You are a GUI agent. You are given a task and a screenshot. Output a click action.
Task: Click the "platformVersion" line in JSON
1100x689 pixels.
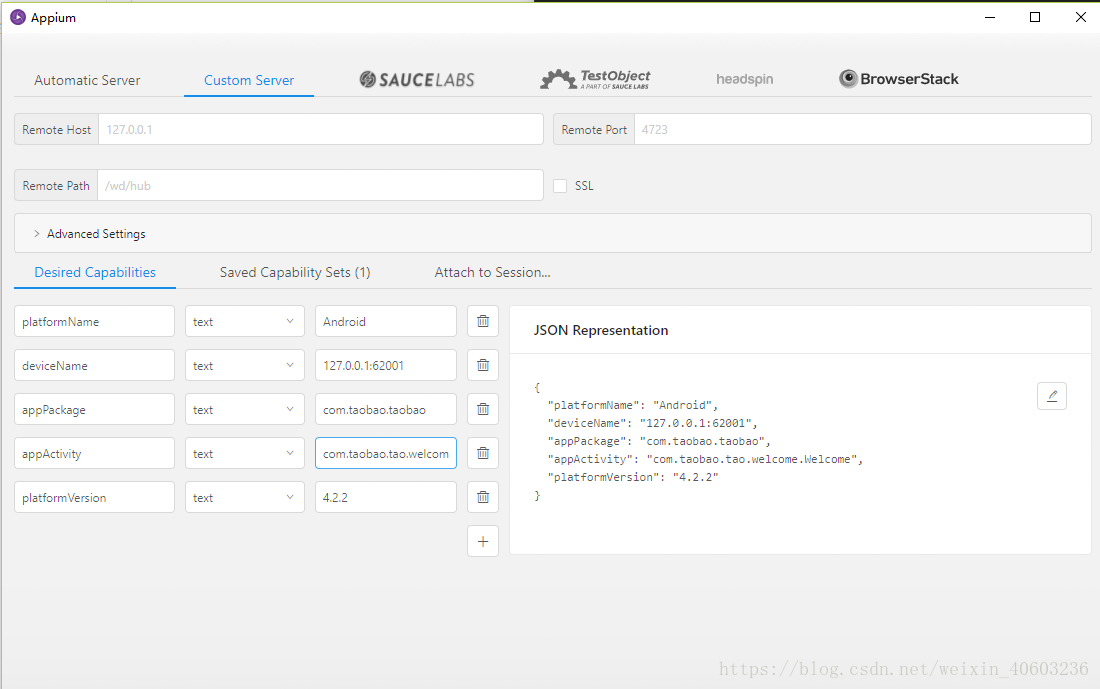point(633,477)
